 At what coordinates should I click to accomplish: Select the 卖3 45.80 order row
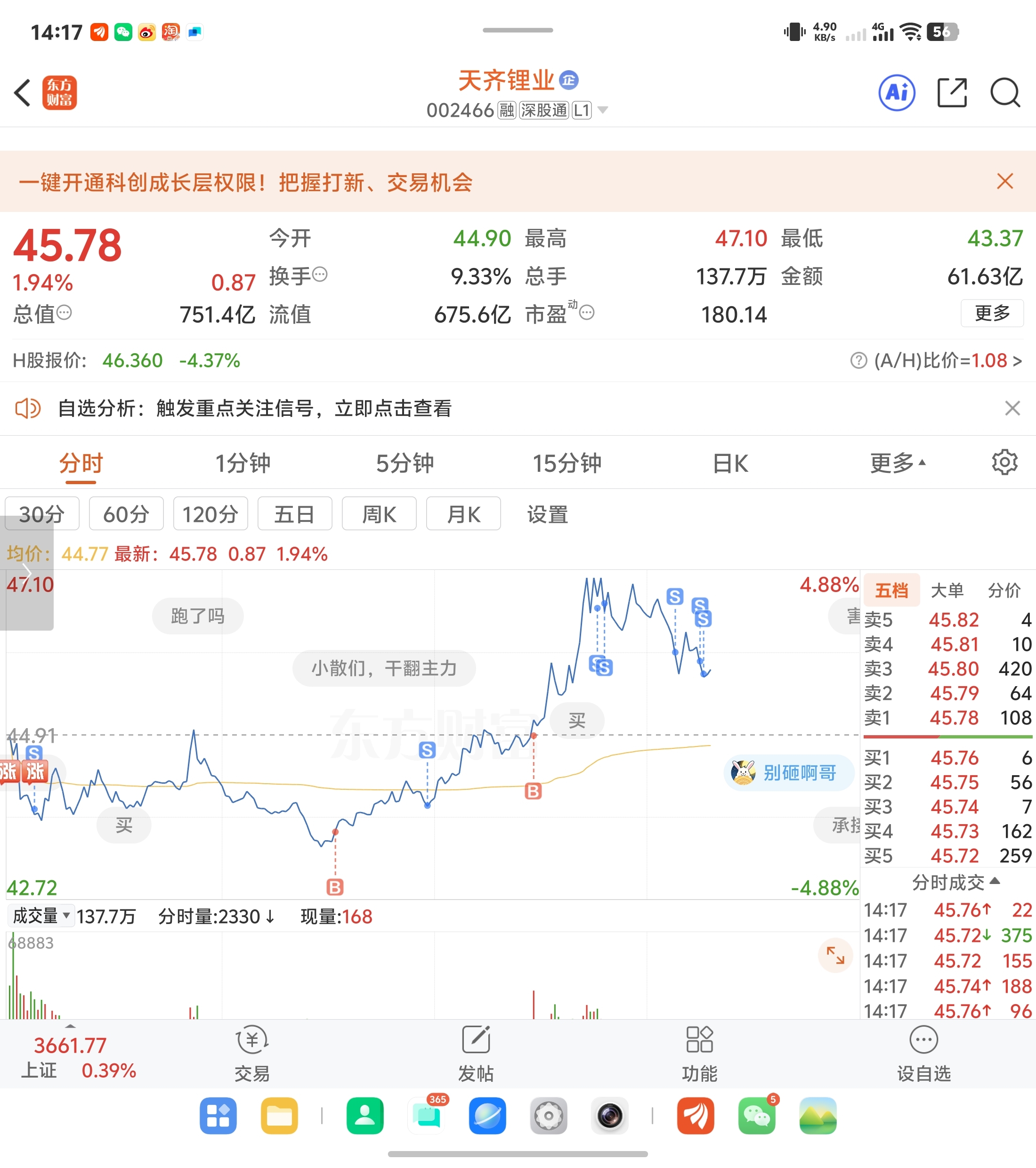pyautogui.click(x=947, y=669)
